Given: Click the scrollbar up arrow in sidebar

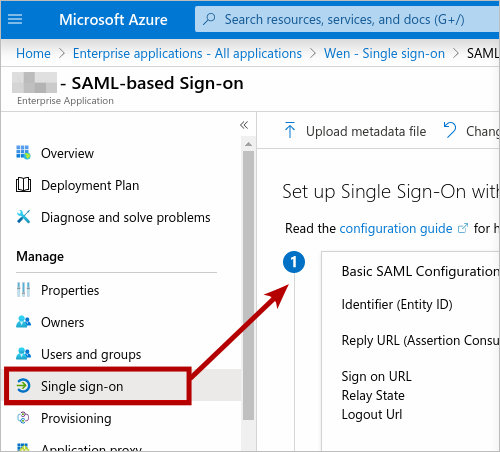Looking at the screenshot, I should point(248,144).
